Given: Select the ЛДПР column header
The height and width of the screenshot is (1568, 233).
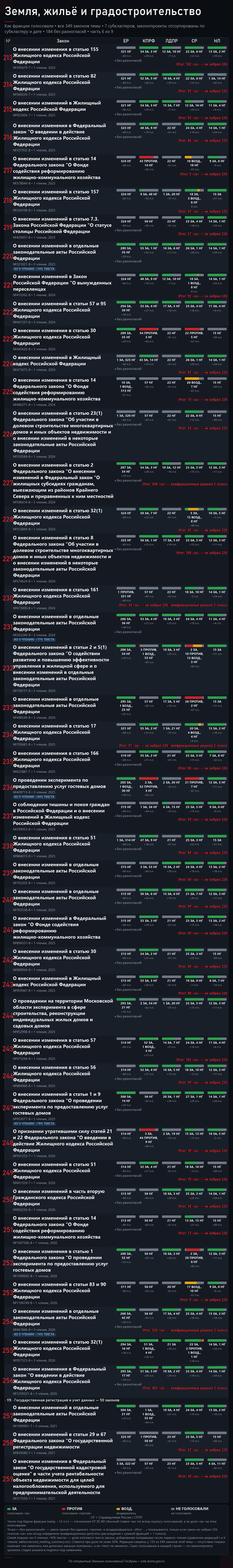Looking at the screenshot, I should pyautogui.click(x=171, y=41).
